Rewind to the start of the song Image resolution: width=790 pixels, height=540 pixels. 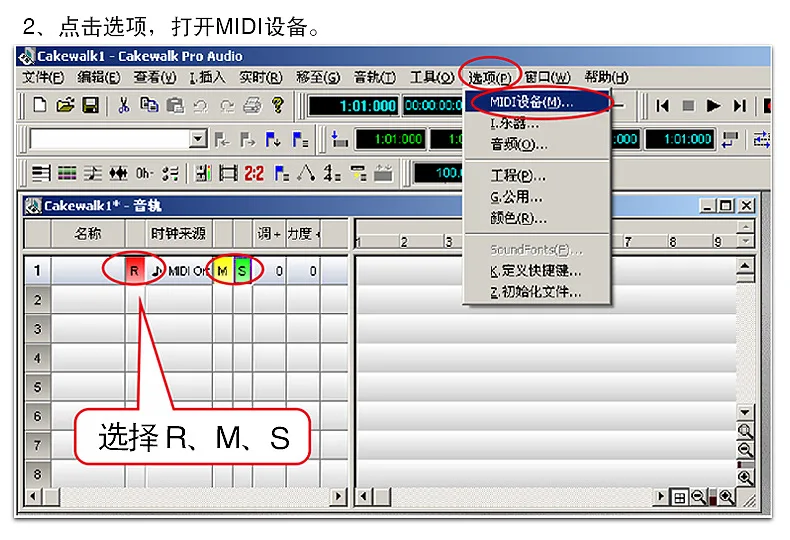click(662, 106)
